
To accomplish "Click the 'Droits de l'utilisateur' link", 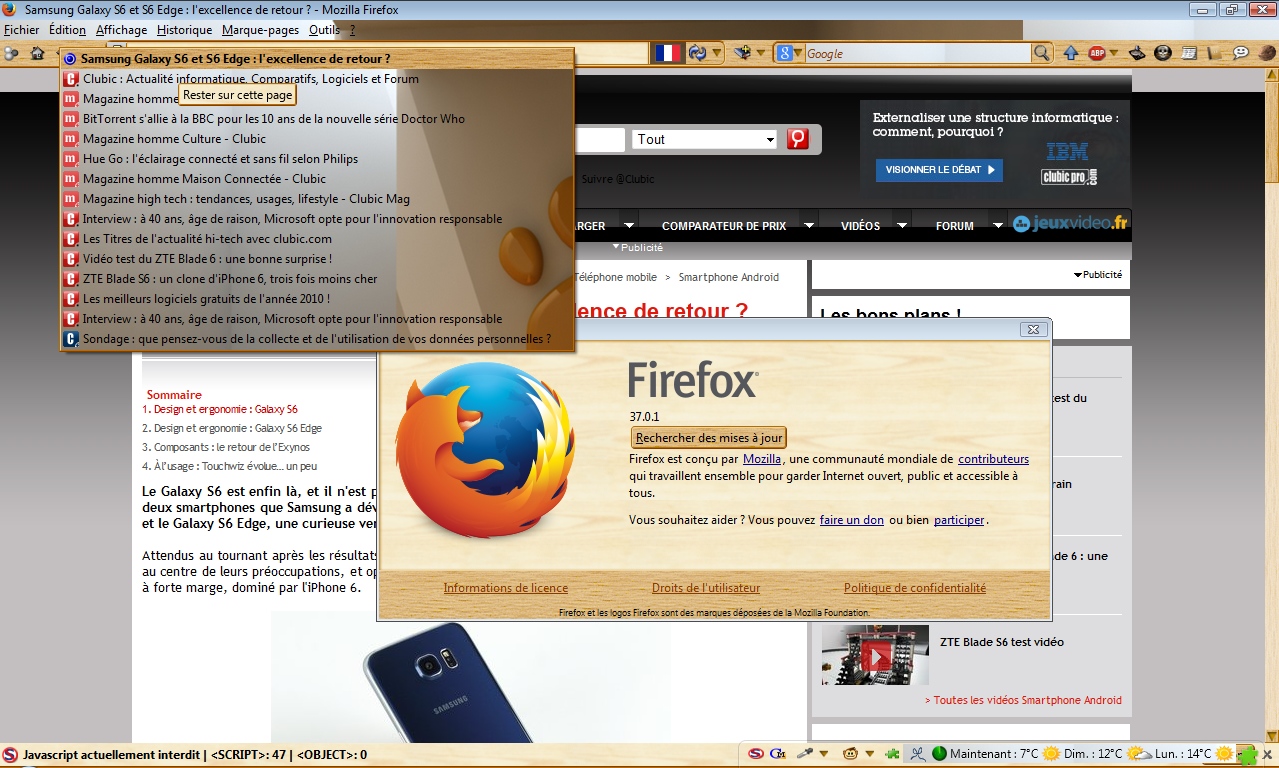I will (x=706, y=588).
